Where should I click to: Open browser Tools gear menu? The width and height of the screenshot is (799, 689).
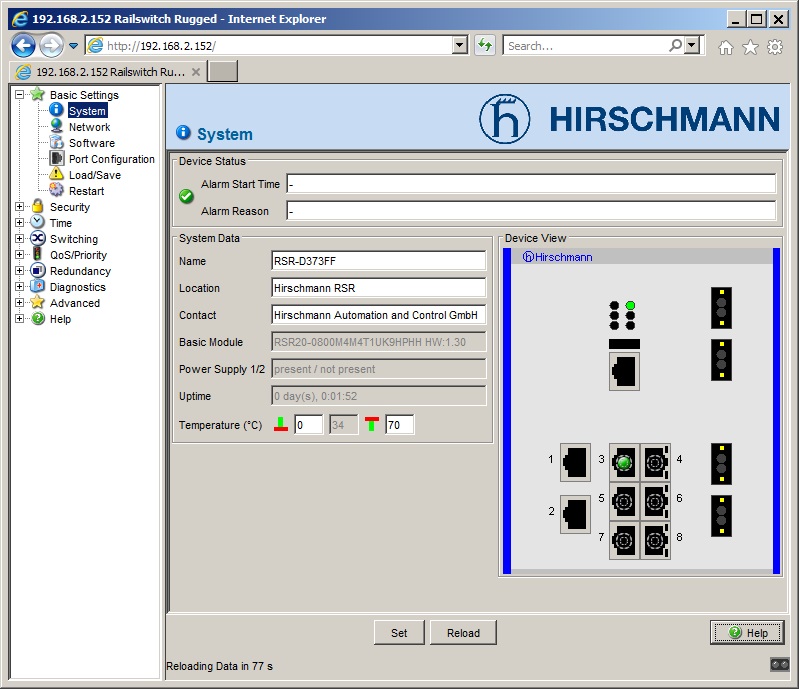(775, 47)
